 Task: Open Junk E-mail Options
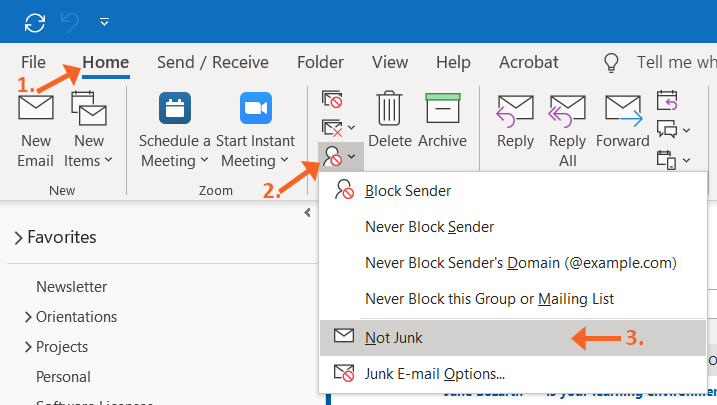pos(434,374)
